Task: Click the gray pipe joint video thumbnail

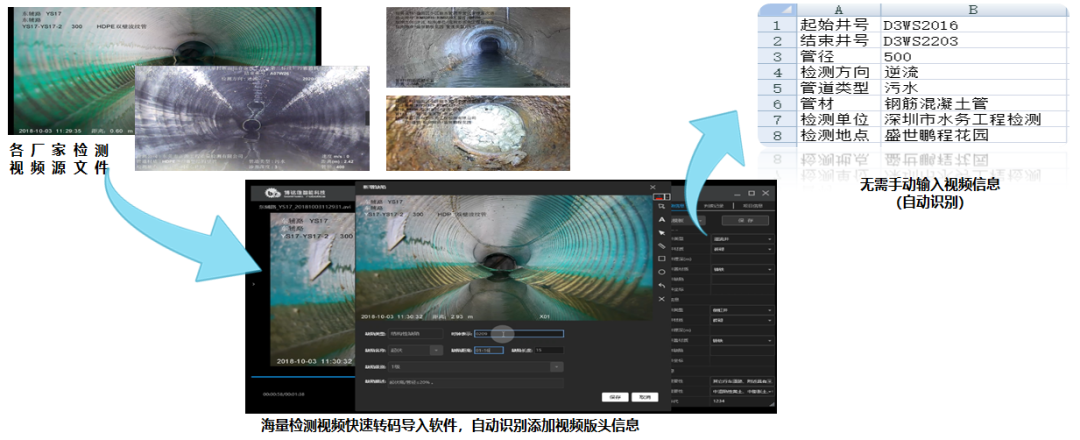Action: click(252, 118)
